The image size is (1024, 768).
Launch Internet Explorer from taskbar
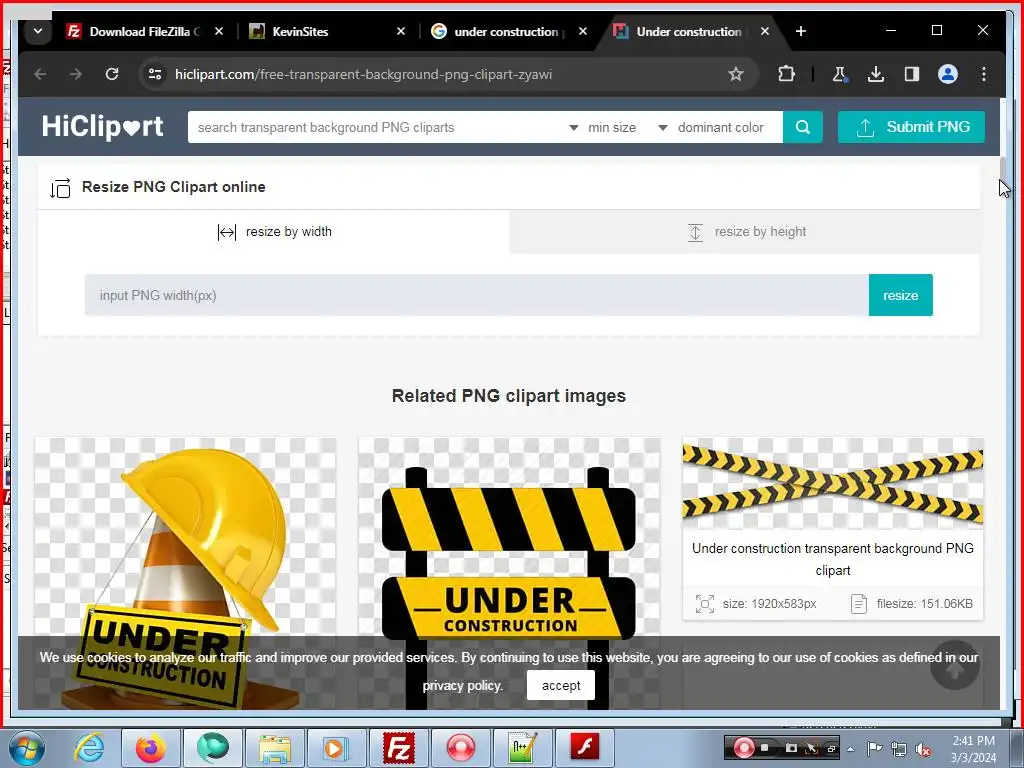pyautogui.click(x=89, y=747)
